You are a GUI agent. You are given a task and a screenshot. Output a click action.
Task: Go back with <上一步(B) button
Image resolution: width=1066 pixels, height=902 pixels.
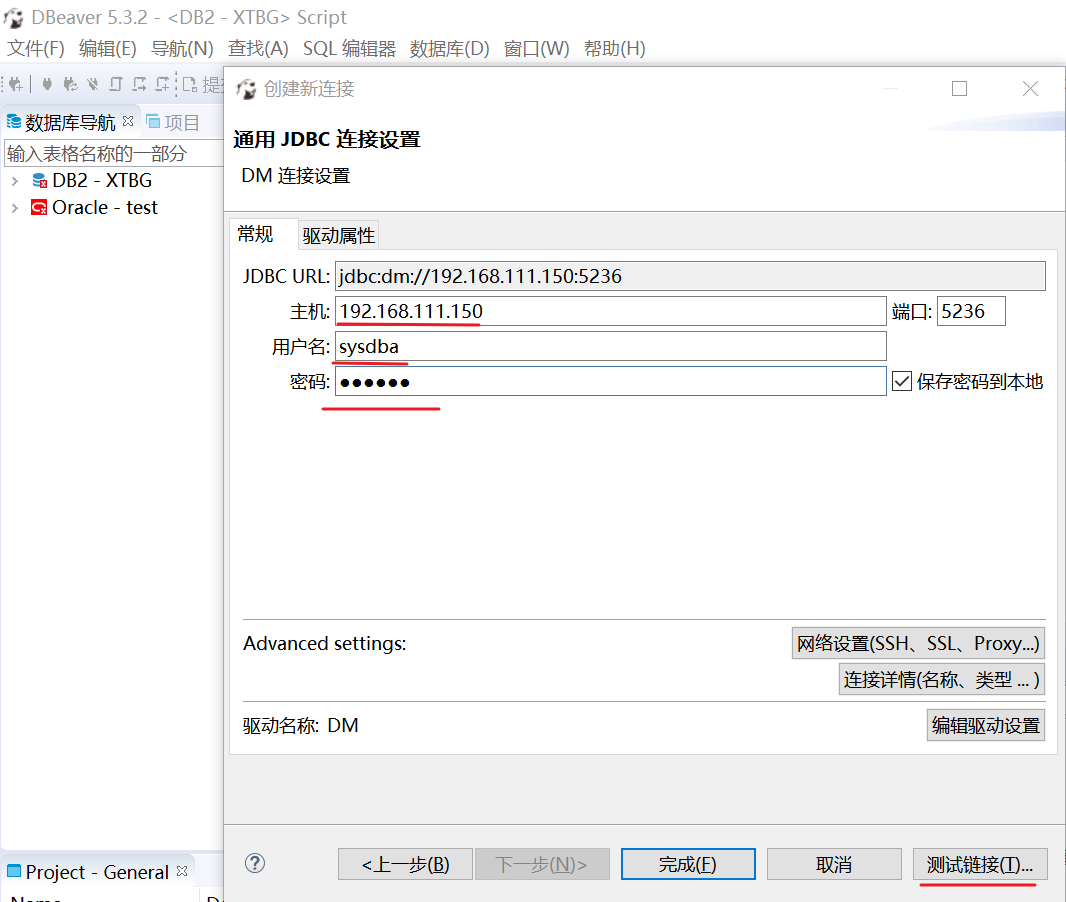[x=405, y=865]
